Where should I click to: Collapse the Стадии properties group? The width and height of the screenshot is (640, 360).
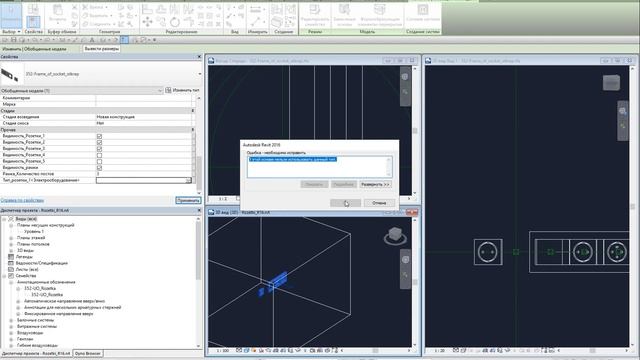point(193,111)
